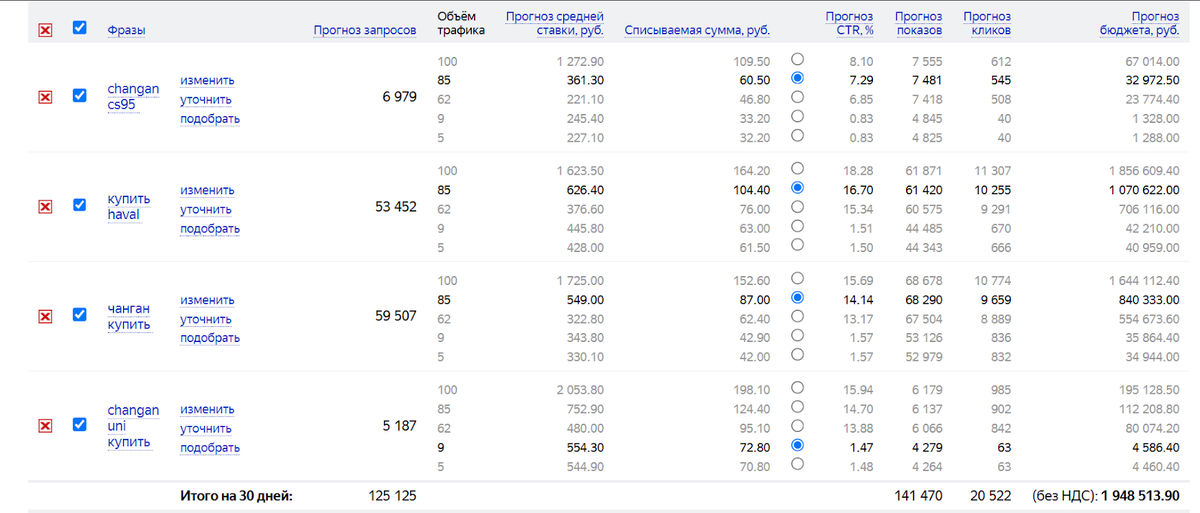Choose 62 traffic radio for чанган купить
The height and width of the screenshot is (513, 1200).
pyautogui.click(x=797, y=316)
